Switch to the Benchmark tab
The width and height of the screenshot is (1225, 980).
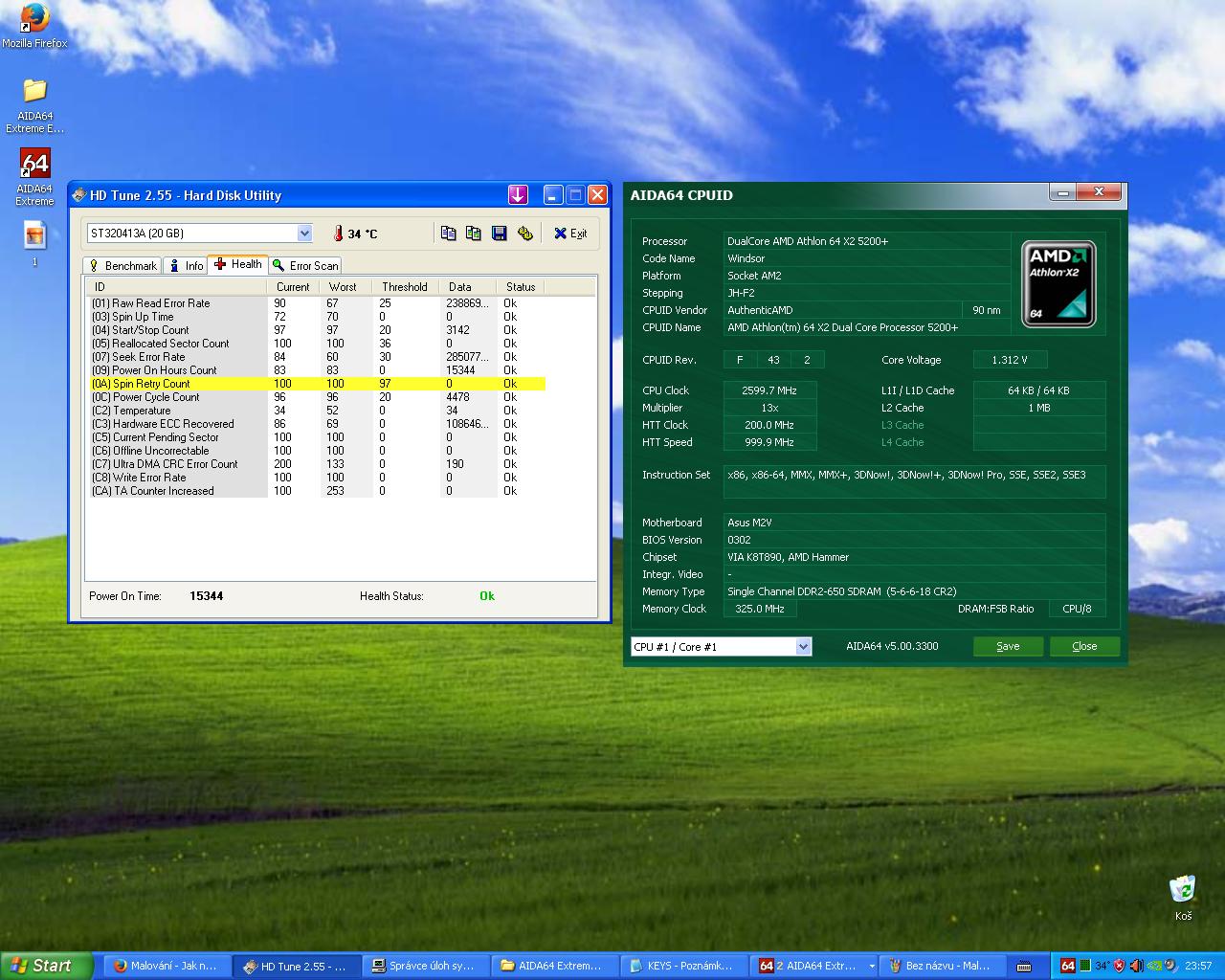tap(122, 266)
